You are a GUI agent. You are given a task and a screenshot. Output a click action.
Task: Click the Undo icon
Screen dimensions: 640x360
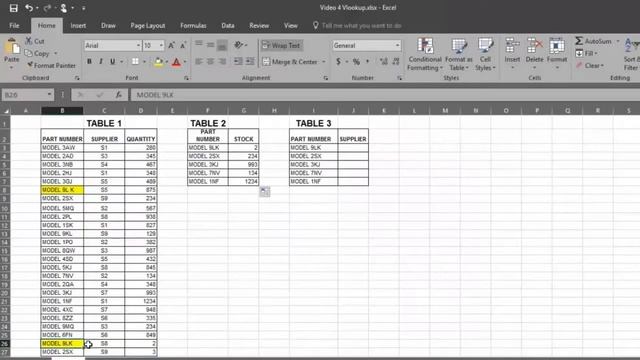[29, 8]
